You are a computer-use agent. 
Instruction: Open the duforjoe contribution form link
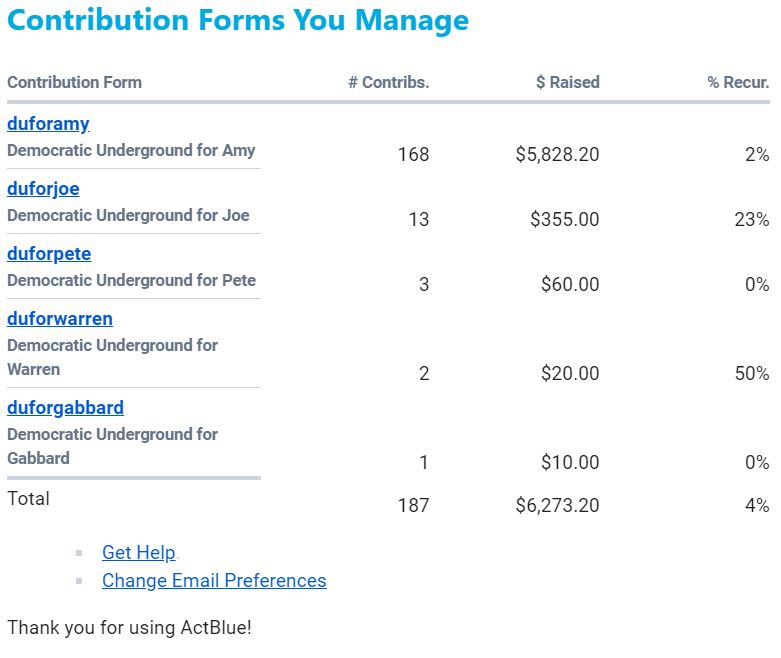coord(43,189)
